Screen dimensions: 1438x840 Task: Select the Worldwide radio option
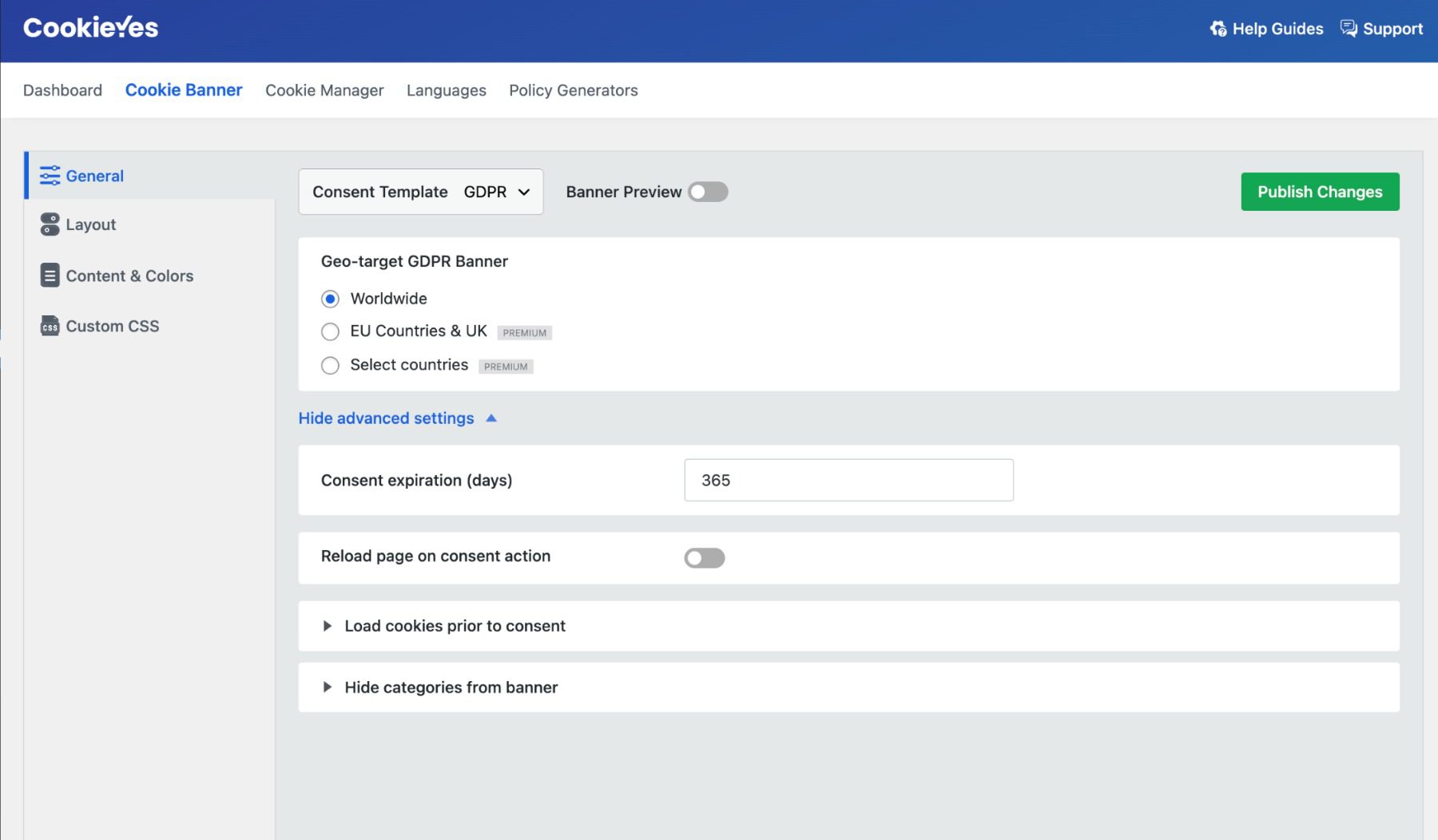pos(330,299)
